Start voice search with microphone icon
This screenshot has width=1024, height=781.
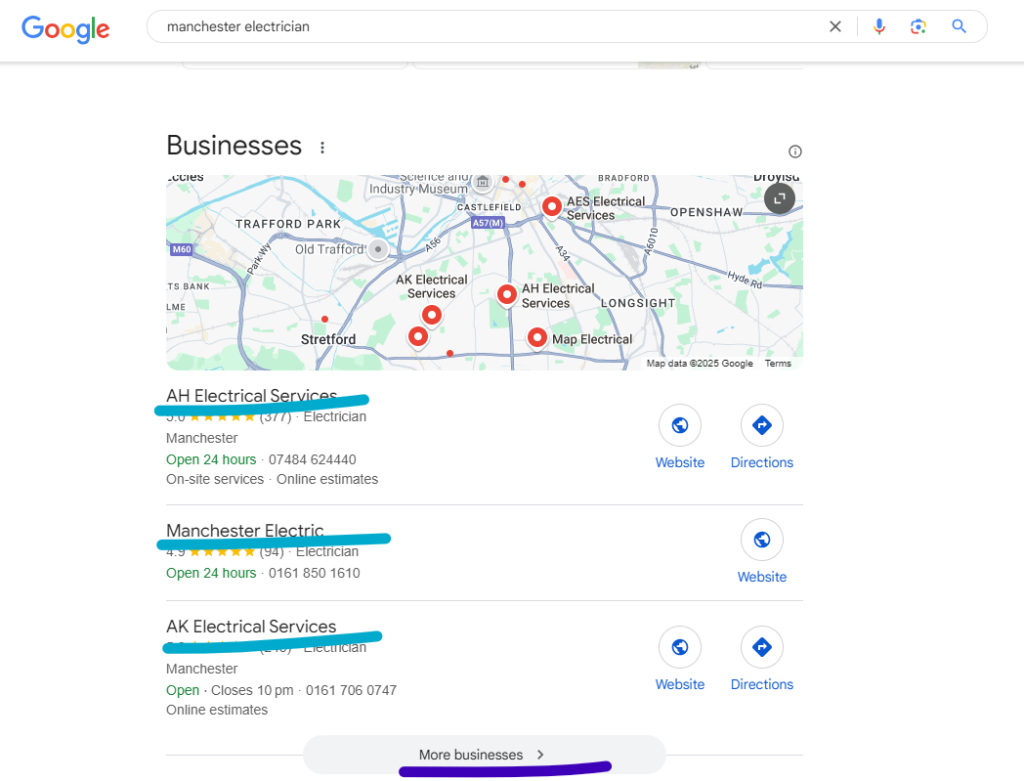879,27
